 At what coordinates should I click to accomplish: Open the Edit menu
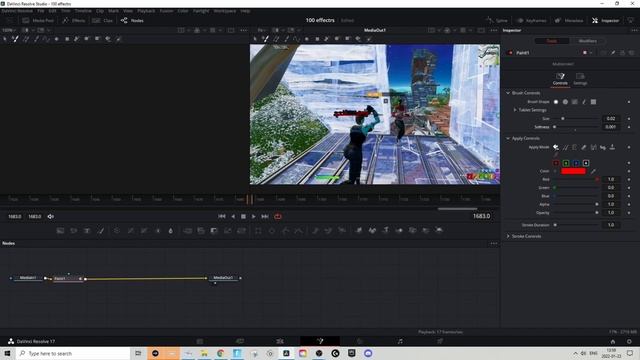point(53,11)
